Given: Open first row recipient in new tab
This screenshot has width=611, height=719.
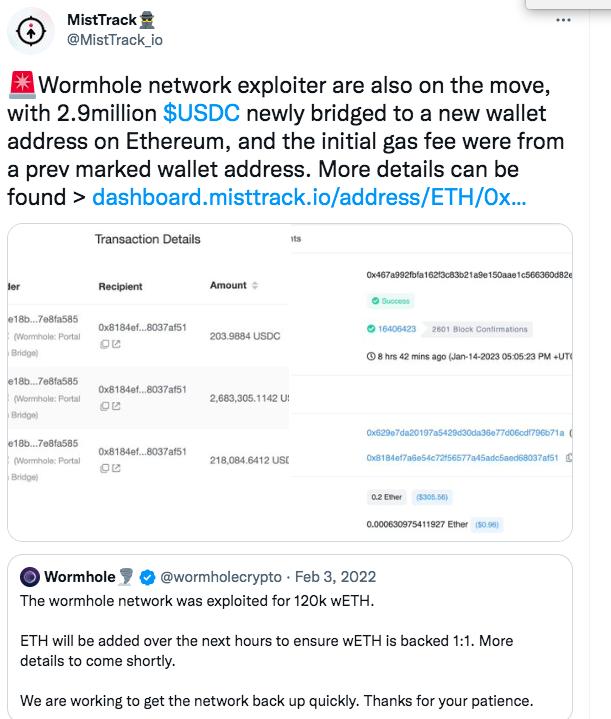Looking at the screenshot, I should (x=116, y=345).
